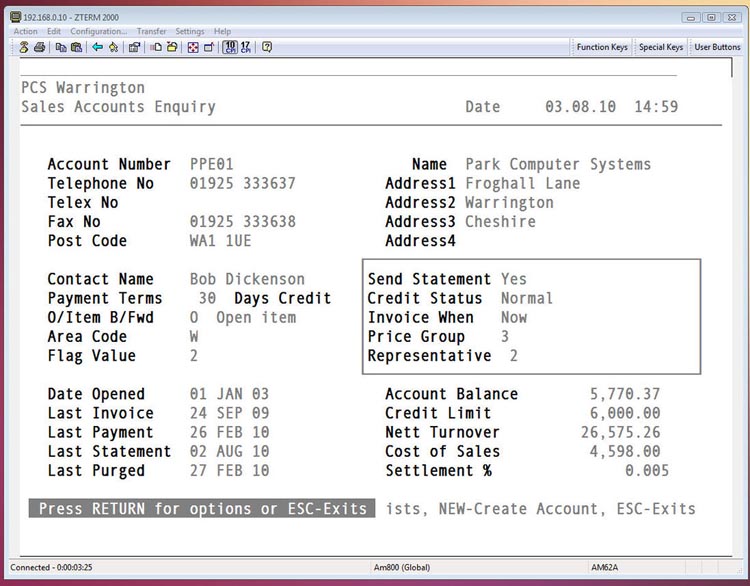Screen dimensions: 750x586
Task: Click the header date 03.08.10
Action: tap(580, 107)
